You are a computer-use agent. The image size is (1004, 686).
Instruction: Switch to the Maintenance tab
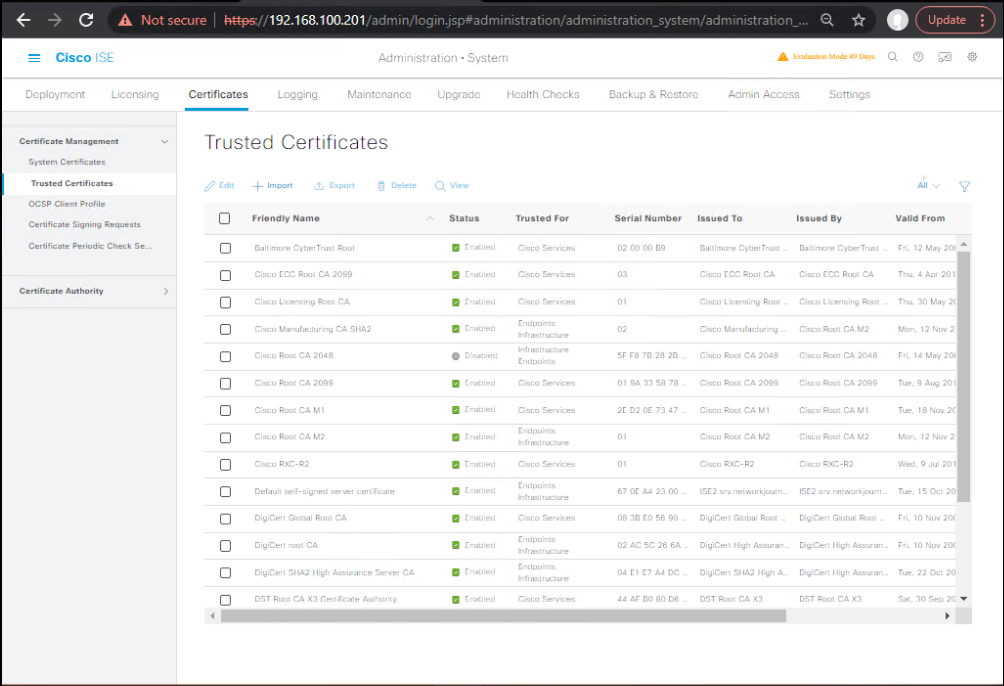(x=379, y=94)
